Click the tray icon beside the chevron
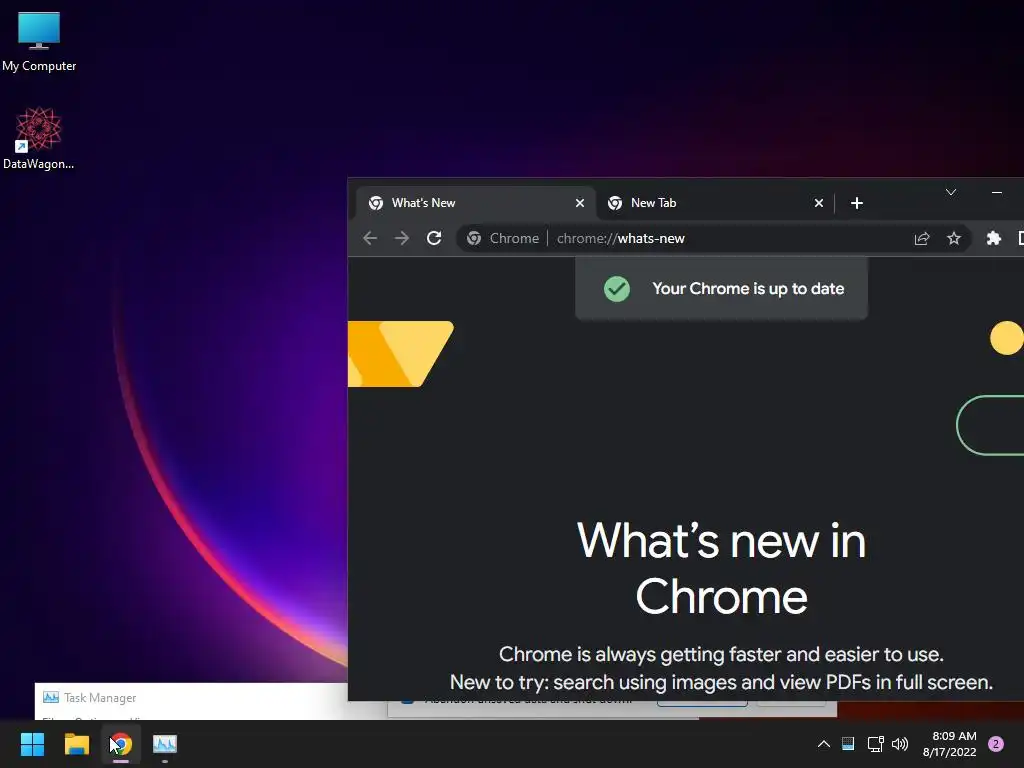1024x768 pixels. [848, 744]
